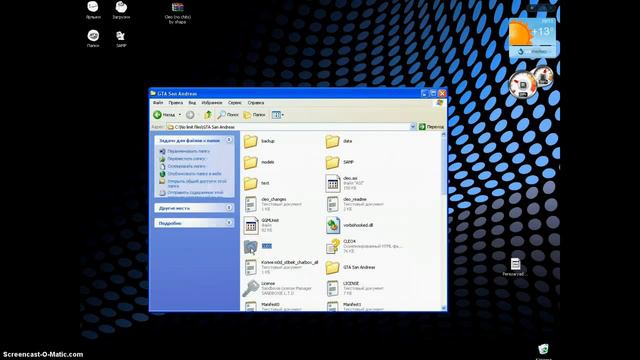Go up one folder level
The image size is (640, 360).
pos(208,115)
